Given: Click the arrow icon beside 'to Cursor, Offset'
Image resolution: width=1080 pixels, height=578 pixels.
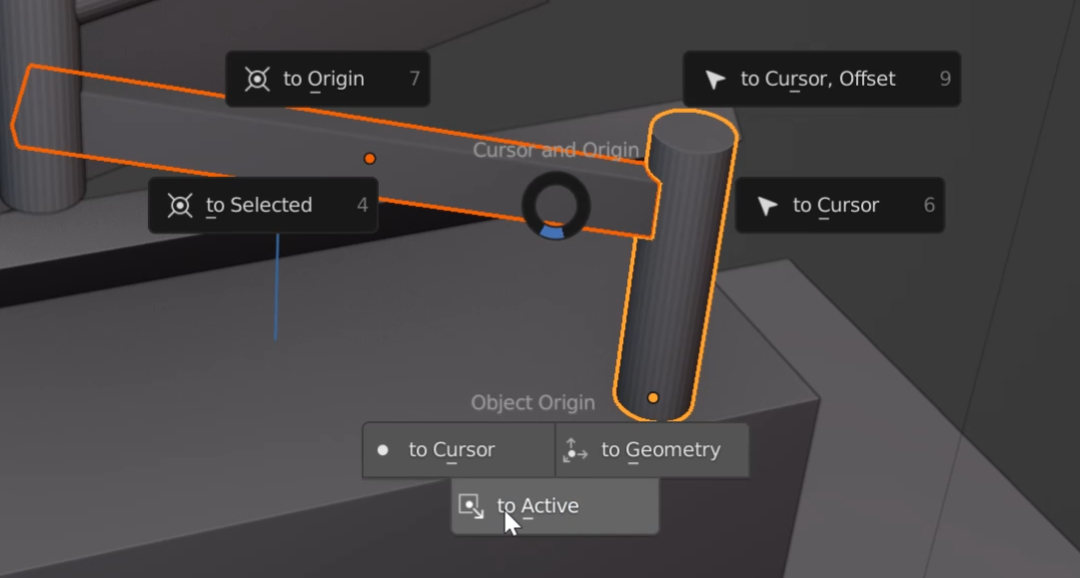Looking at the screenshot, I should point(715,79).
